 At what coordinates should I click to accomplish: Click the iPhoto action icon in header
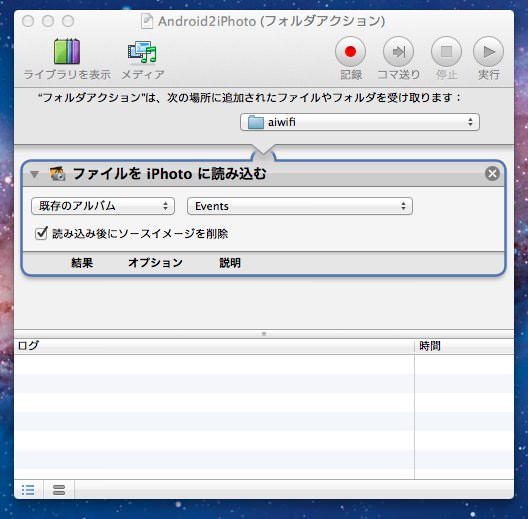(57, 174)
